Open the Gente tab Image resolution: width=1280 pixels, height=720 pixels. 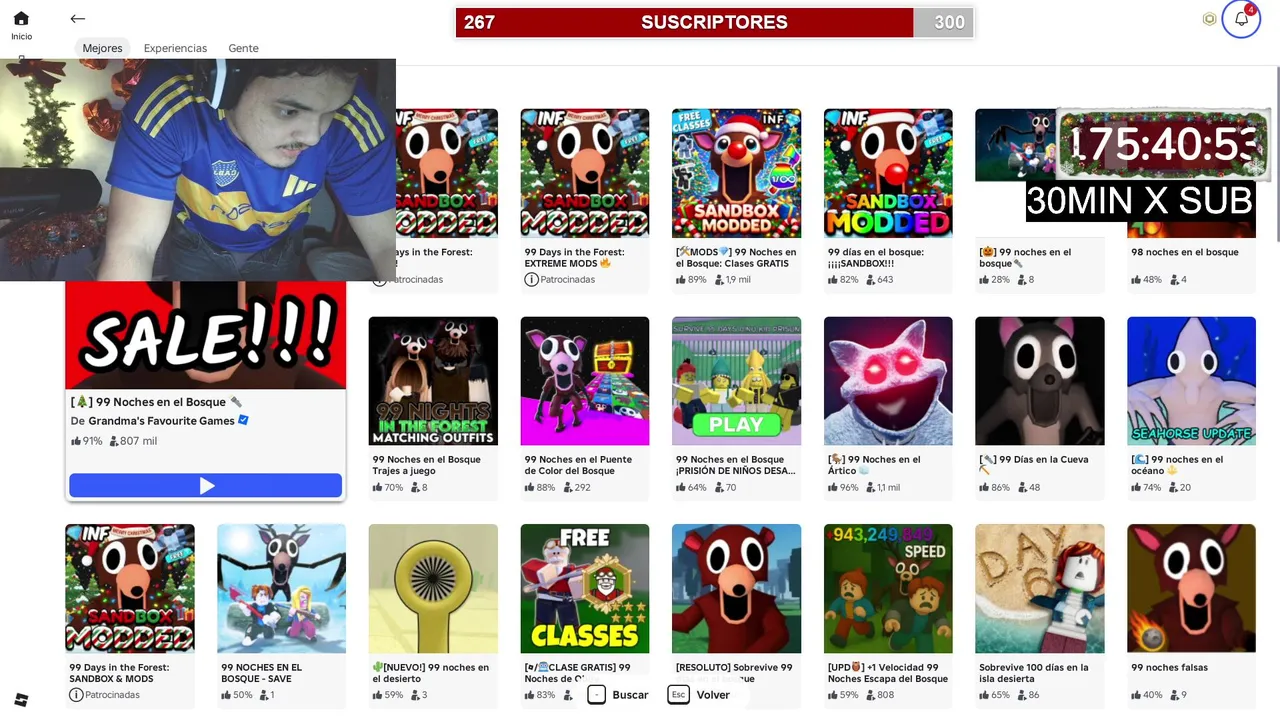tap(243, 48)
